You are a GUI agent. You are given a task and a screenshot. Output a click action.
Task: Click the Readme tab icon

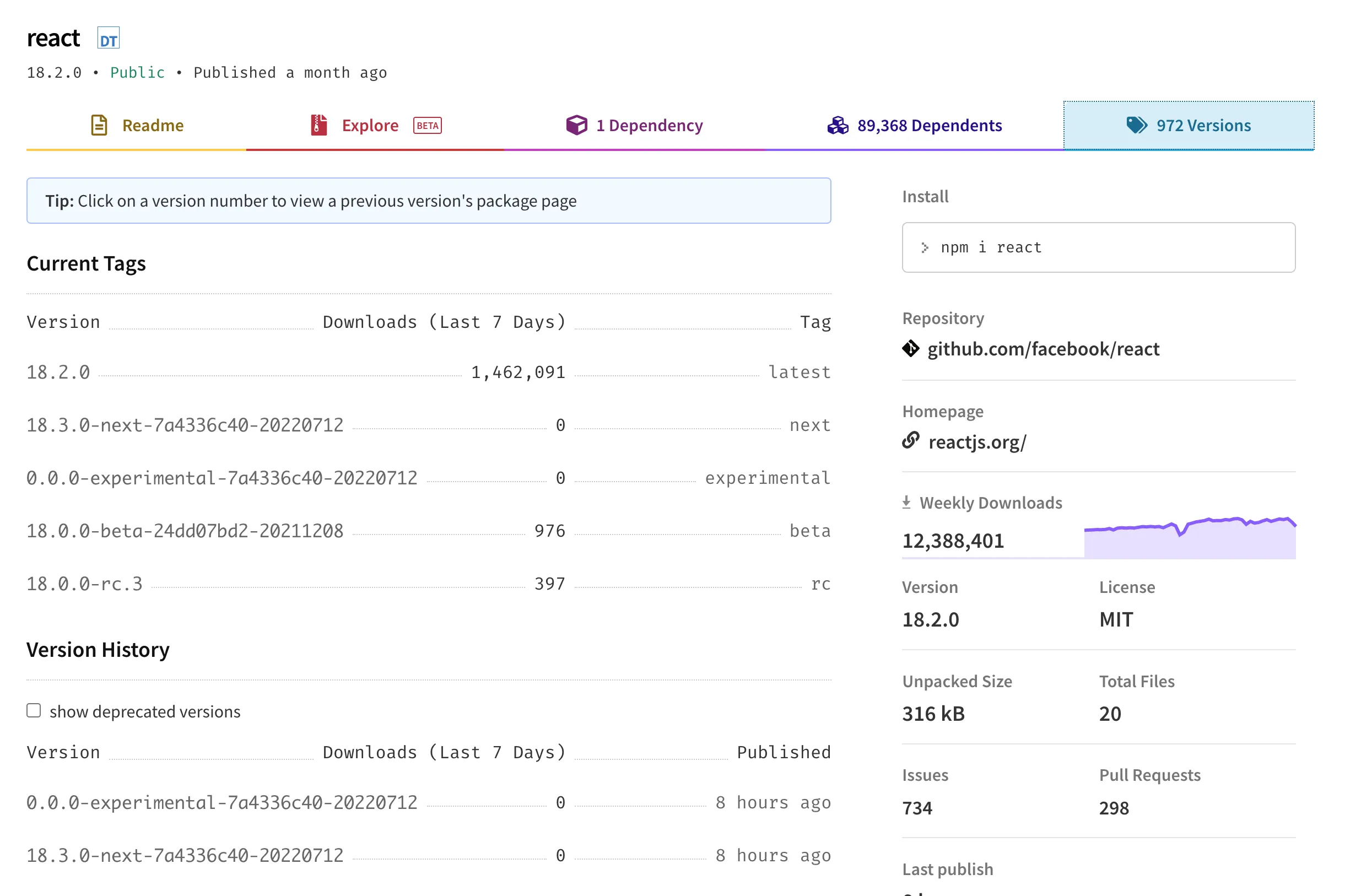(99, 125)
